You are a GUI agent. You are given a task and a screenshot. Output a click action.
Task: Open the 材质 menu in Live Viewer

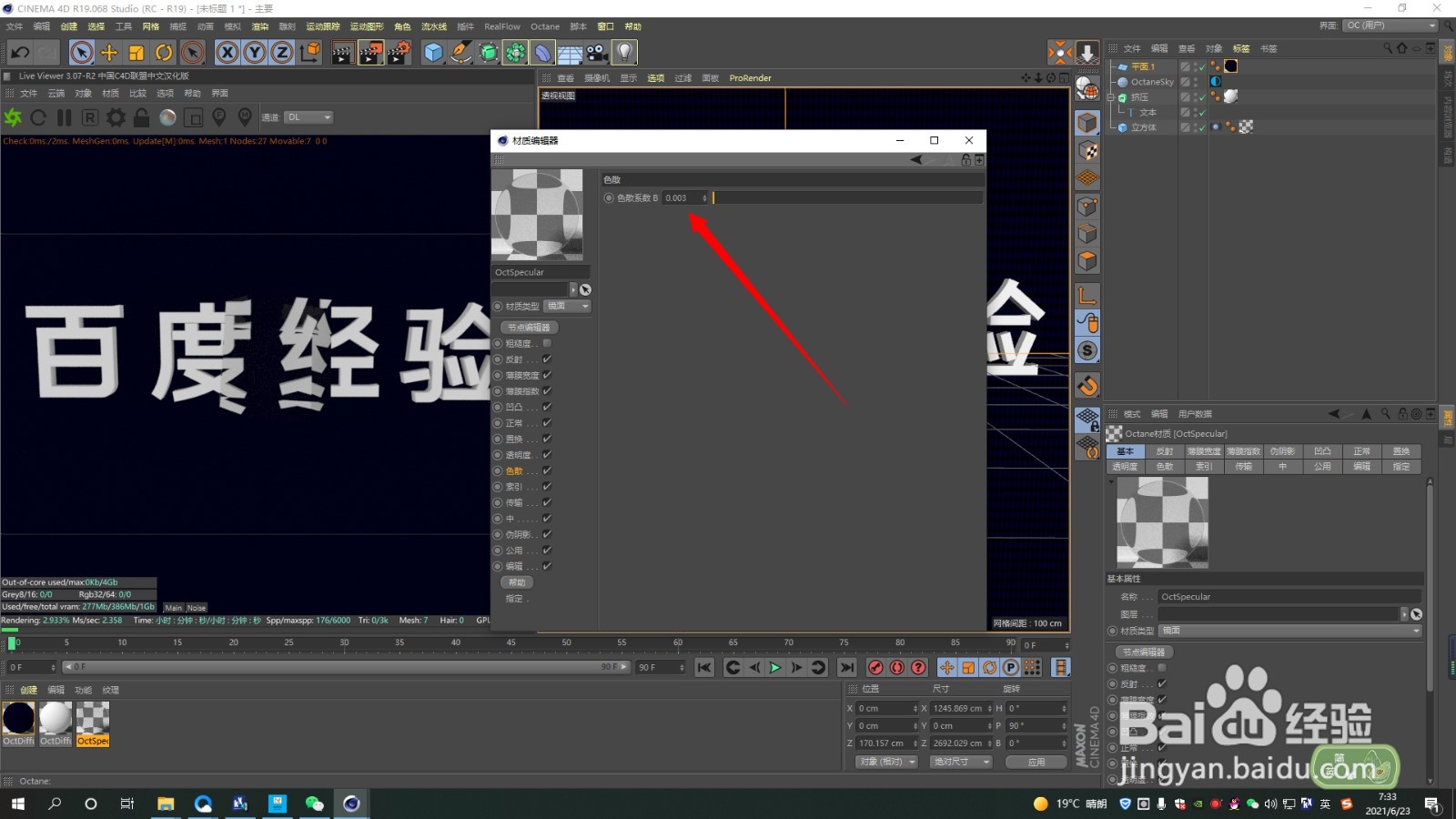click(x=110, y=94)
